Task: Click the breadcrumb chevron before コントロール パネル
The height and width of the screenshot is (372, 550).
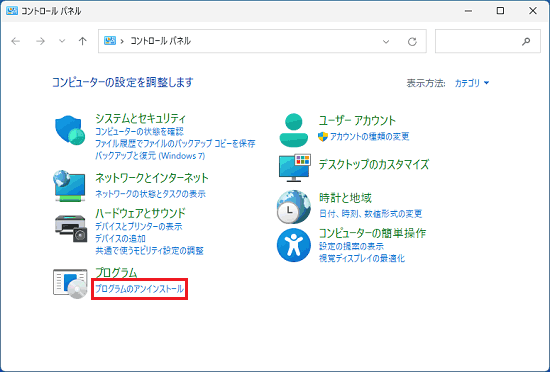Action: pyautogui.click(x=122, y=41)
